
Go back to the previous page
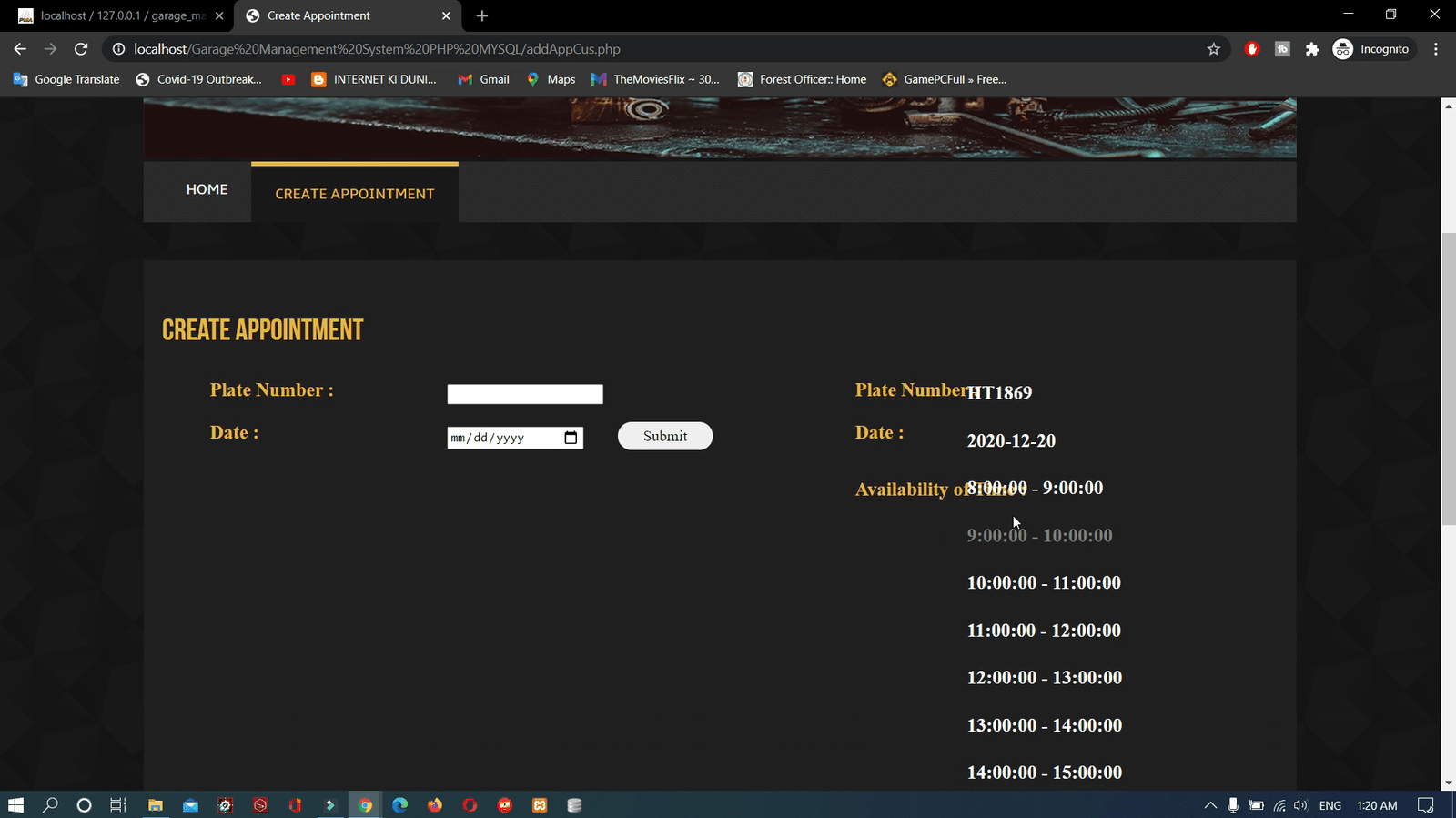coord(20,49)
